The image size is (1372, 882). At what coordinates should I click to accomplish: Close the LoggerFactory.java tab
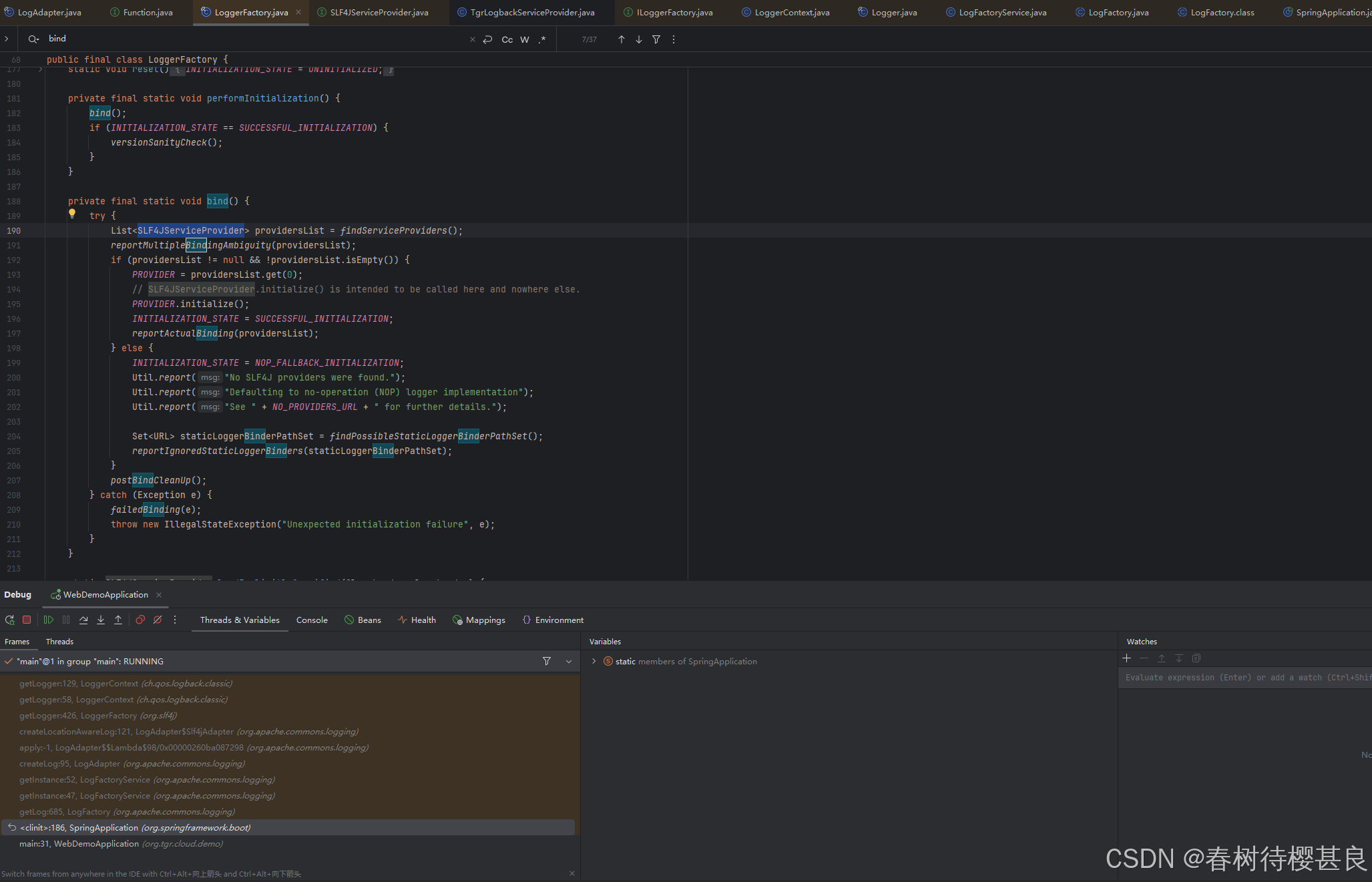(298, 12)
